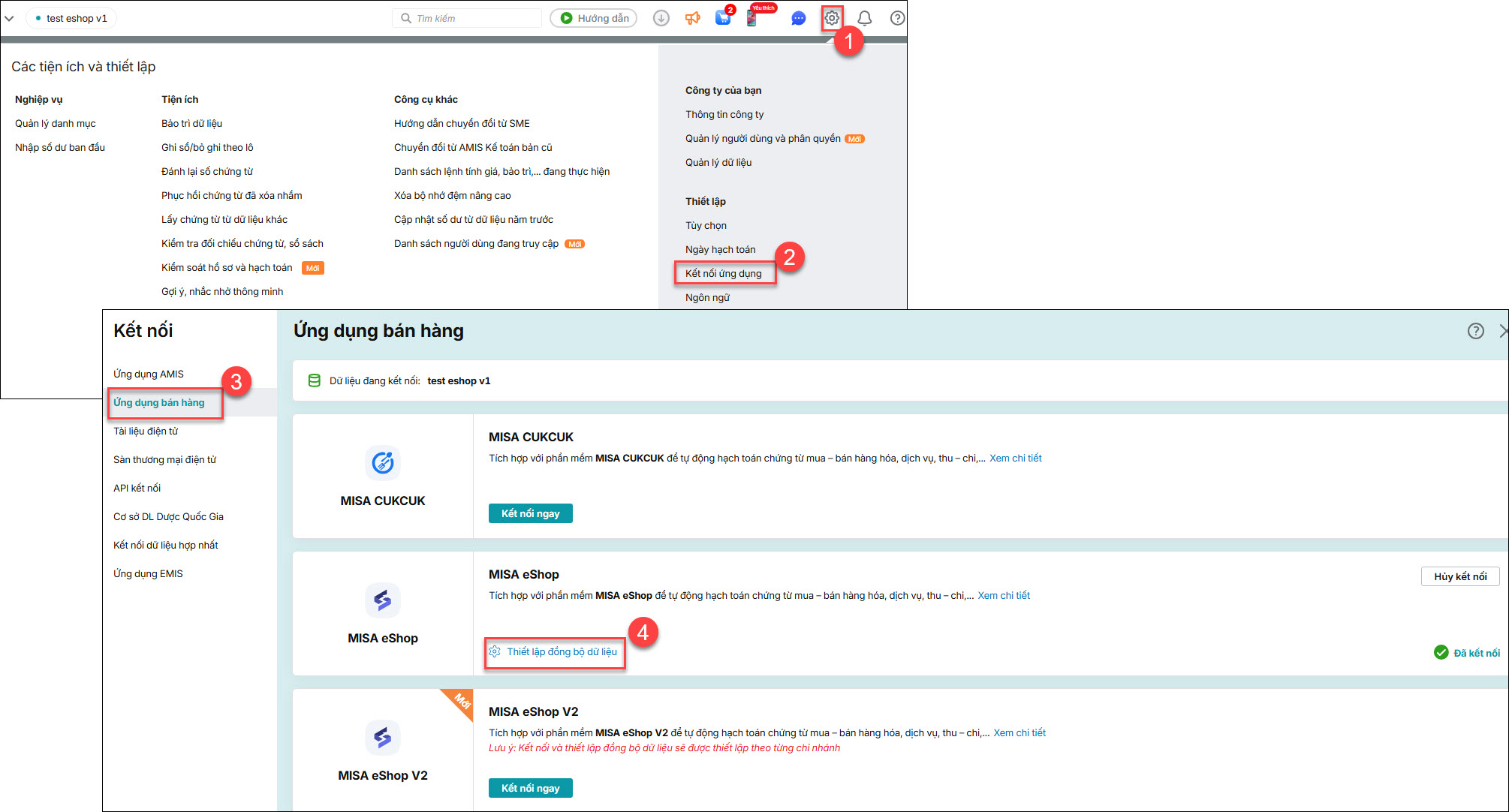Click the phone Yêu thích icon
The width and height of the screenshot is (1509, 812).
click(751, 18)
